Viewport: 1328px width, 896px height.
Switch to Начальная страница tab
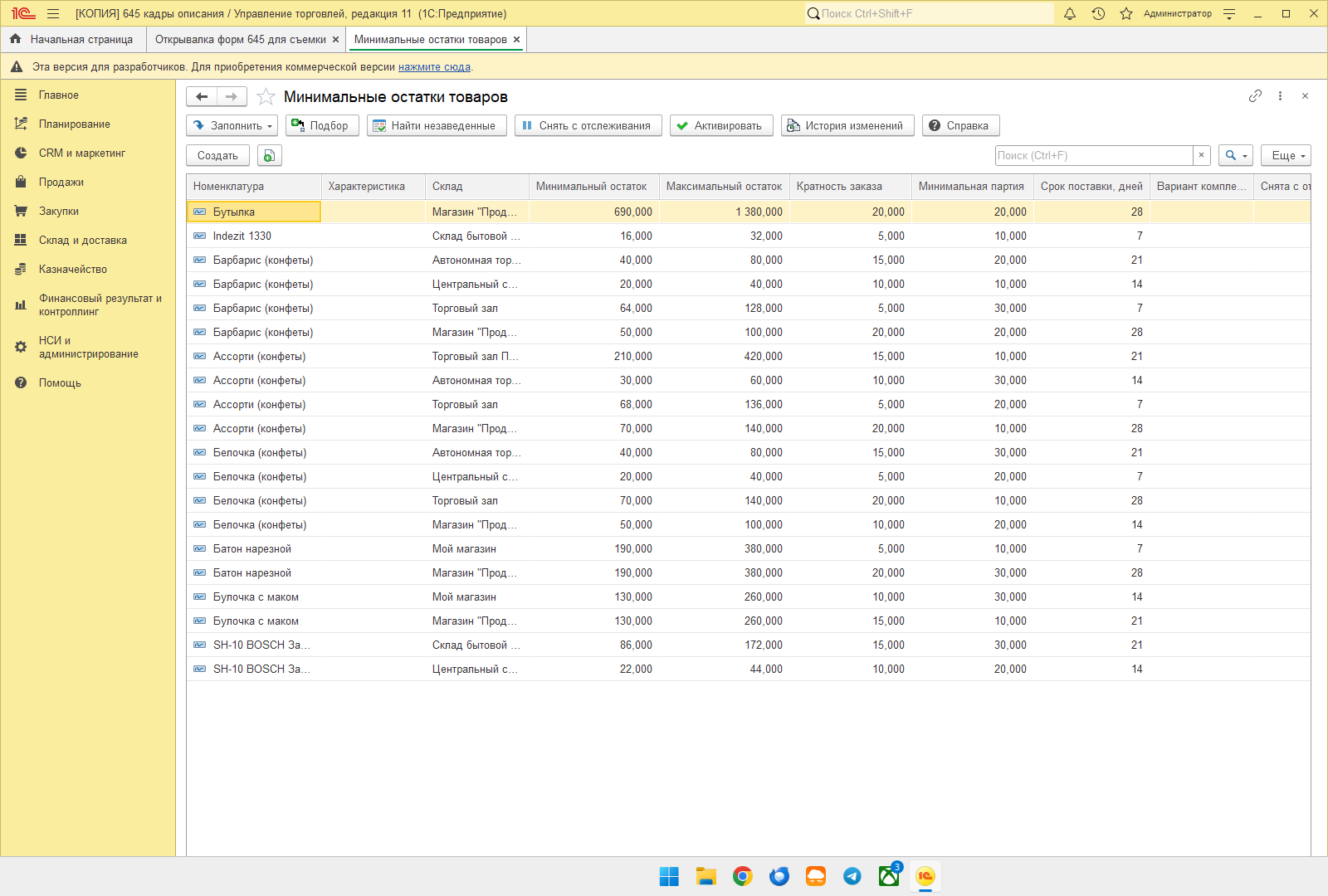click(72, 39)
